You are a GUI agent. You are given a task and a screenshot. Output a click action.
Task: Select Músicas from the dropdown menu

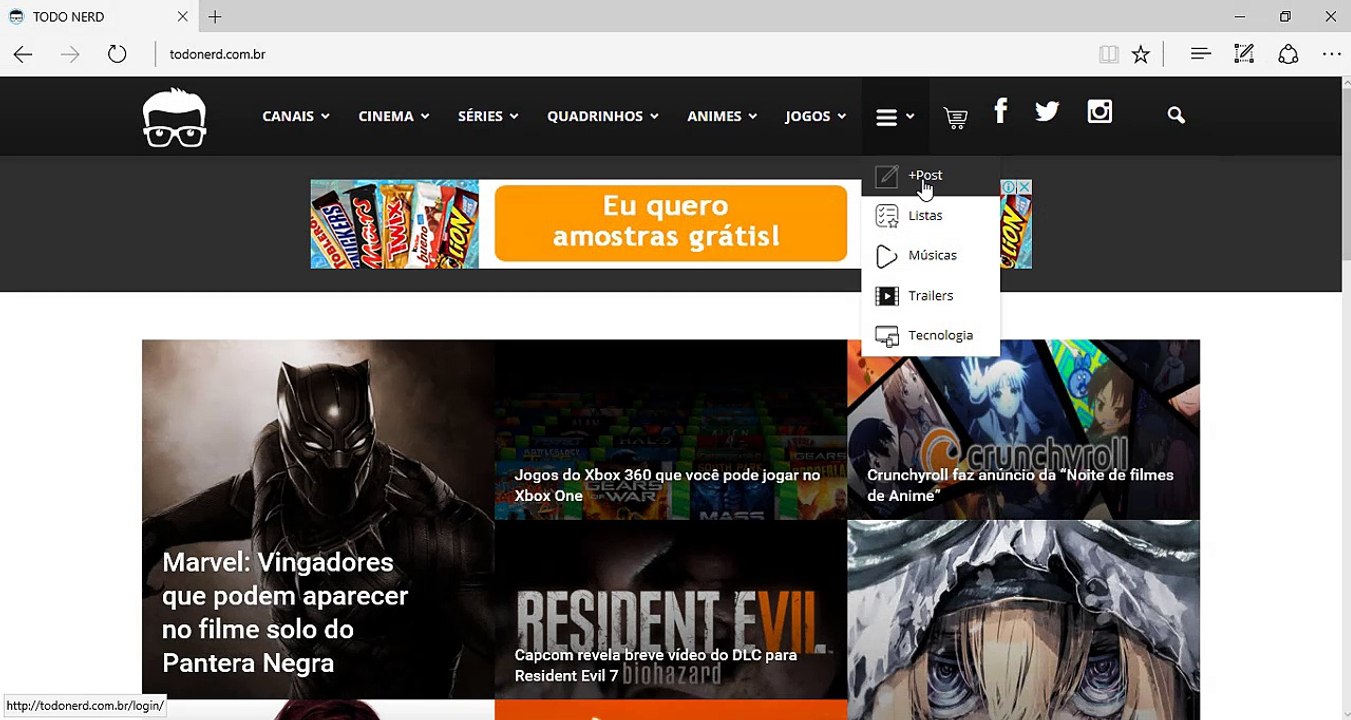(x=932, y=255)
